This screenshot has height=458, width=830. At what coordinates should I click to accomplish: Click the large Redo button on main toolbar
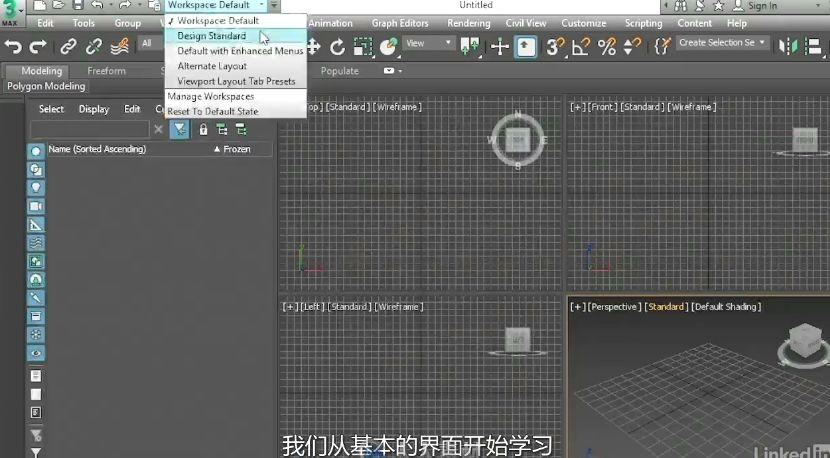point(38,47)
